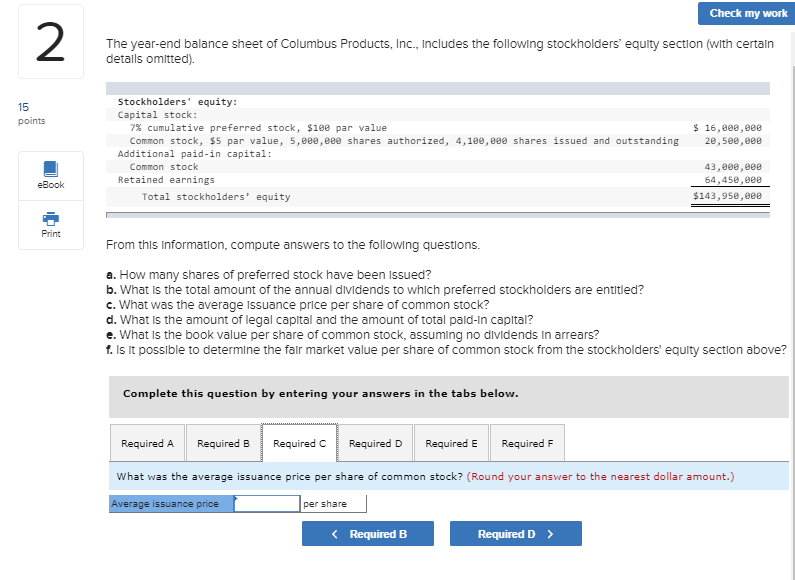The height and width of the screenshot is (580, 795).
Task: Click the '15 points' label
Action: (31, 114)
